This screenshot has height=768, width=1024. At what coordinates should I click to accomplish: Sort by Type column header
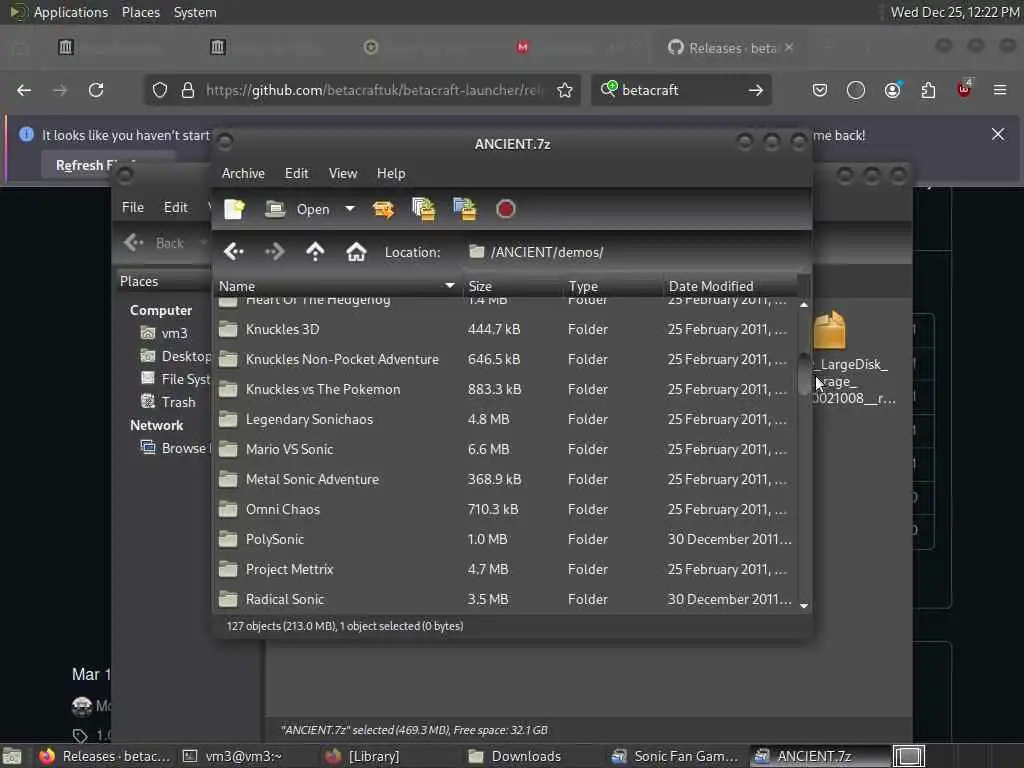(x=613, y=286)
